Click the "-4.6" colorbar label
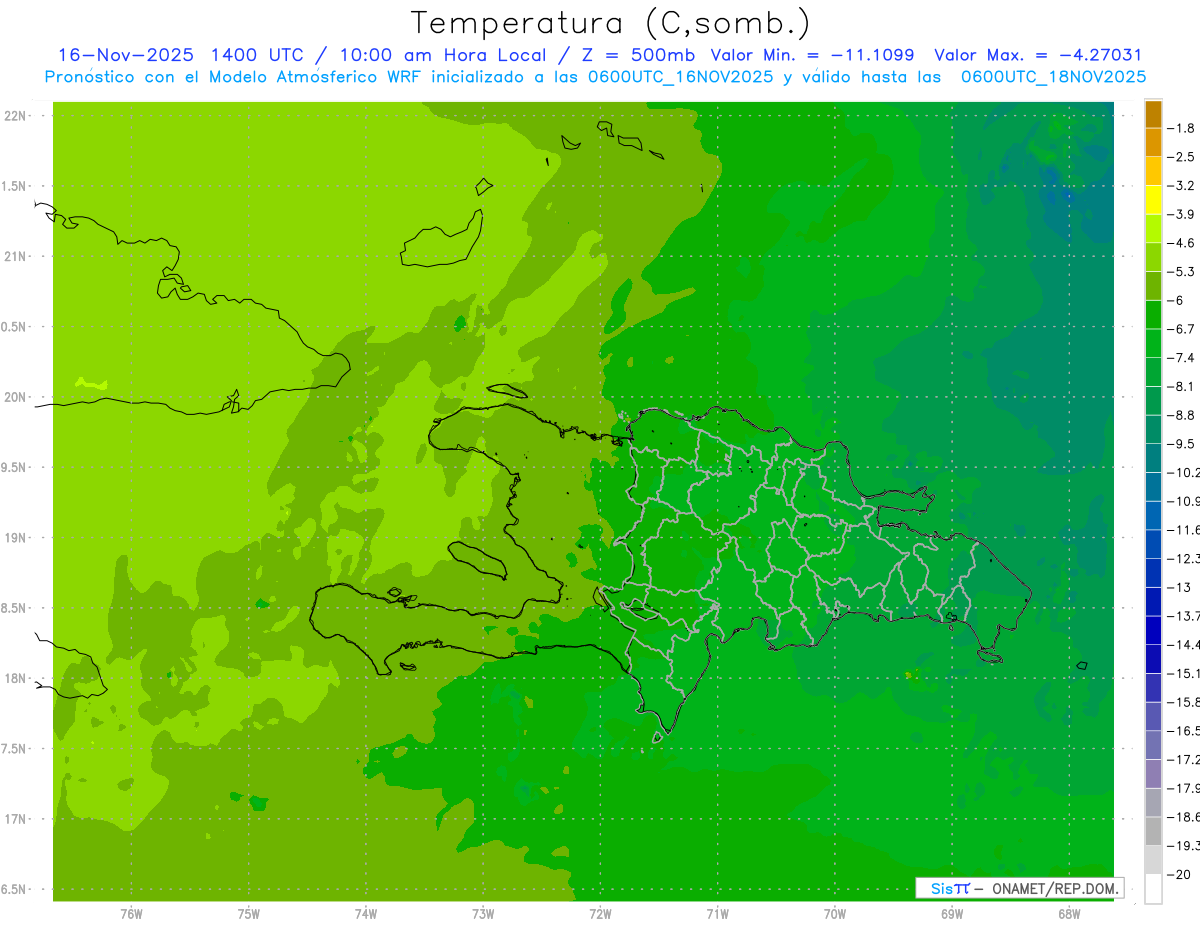 1181,243
